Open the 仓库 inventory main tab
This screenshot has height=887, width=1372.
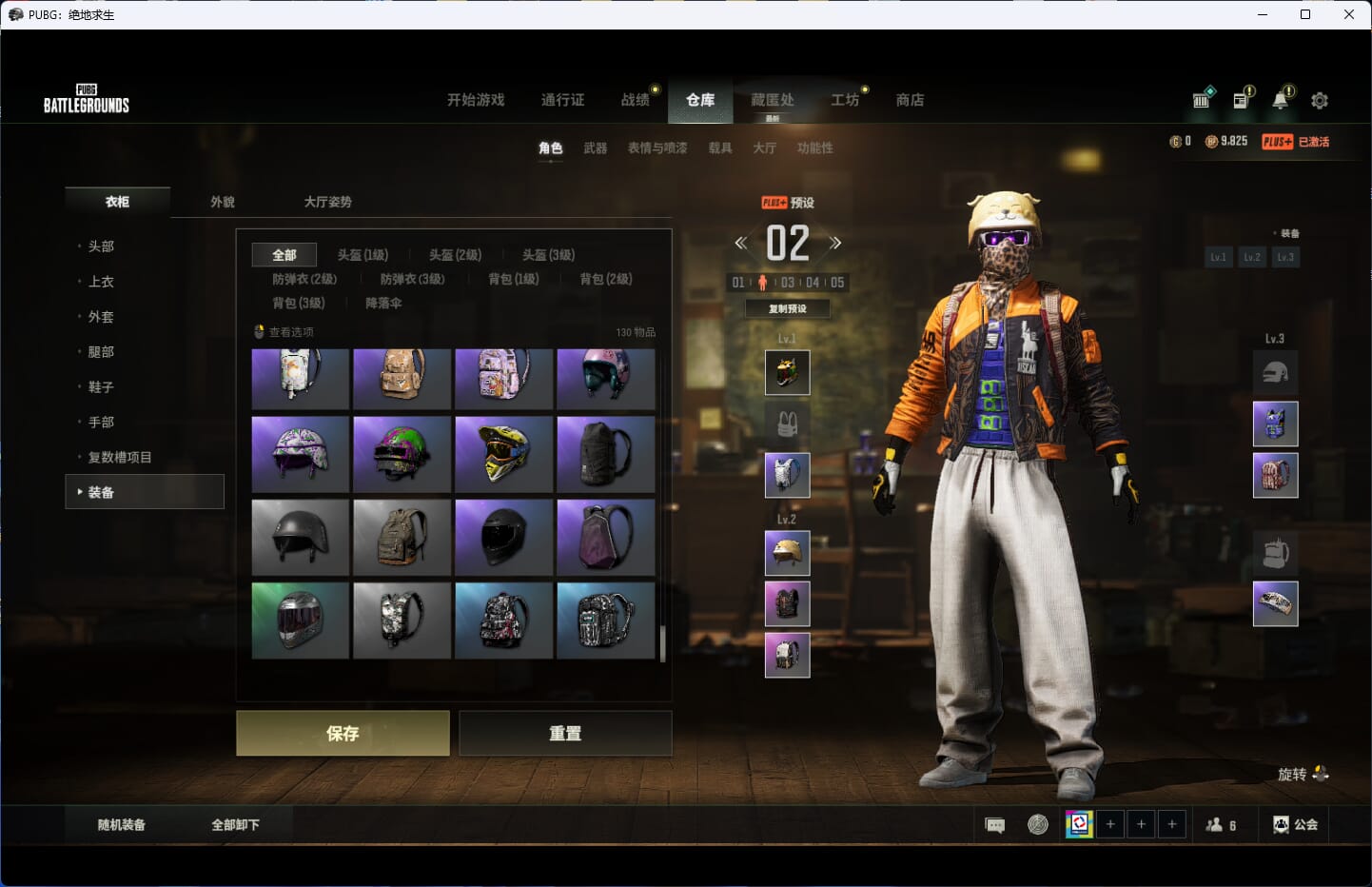tap(700, 100)
